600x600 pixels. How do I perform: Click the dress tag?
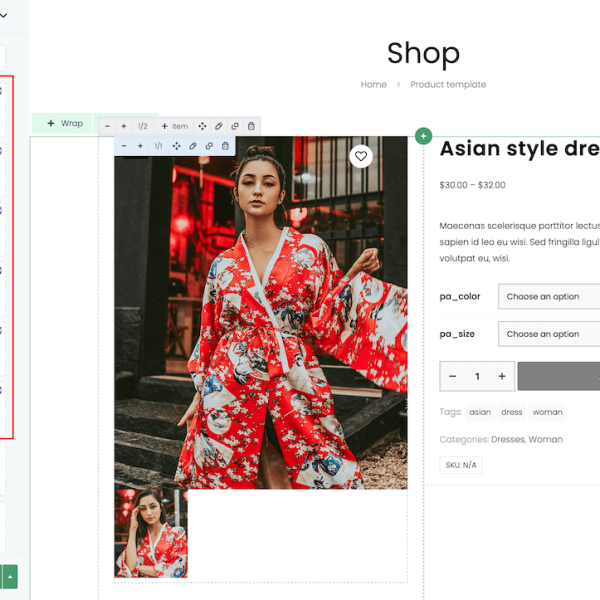[x=512, y=412]
